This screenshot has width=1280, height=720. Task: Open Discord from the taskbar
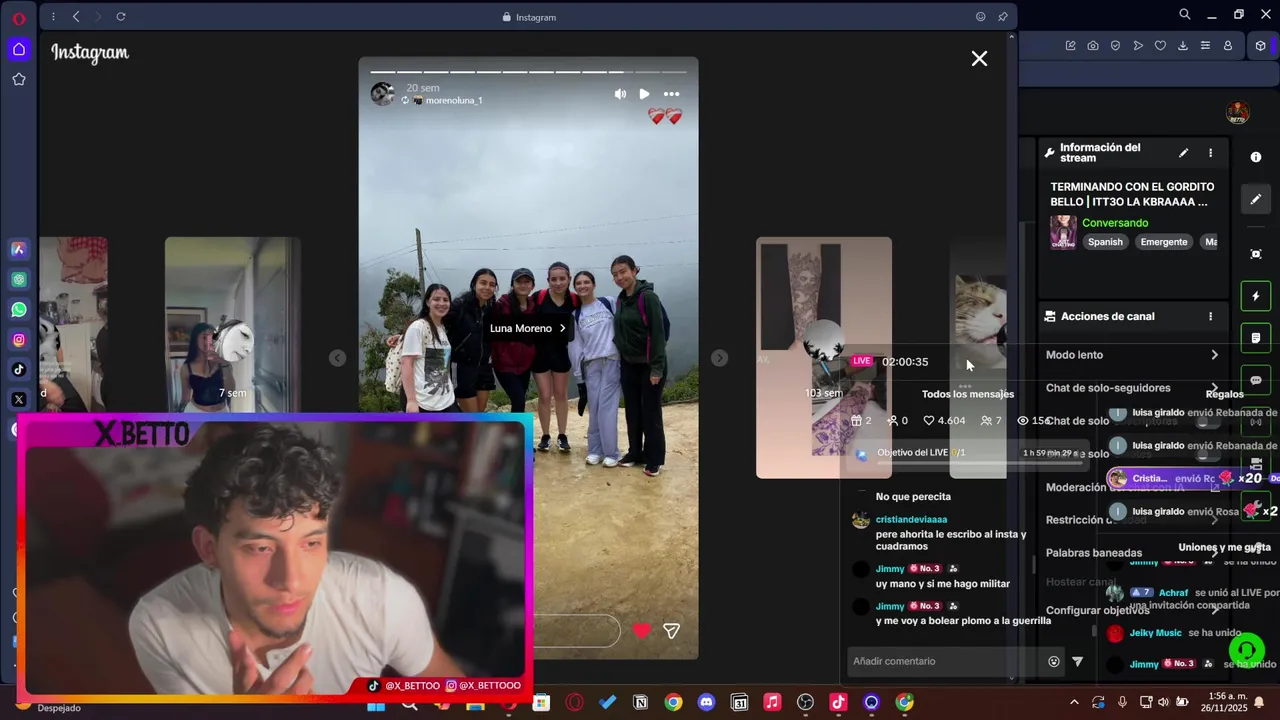pos(706,703)
